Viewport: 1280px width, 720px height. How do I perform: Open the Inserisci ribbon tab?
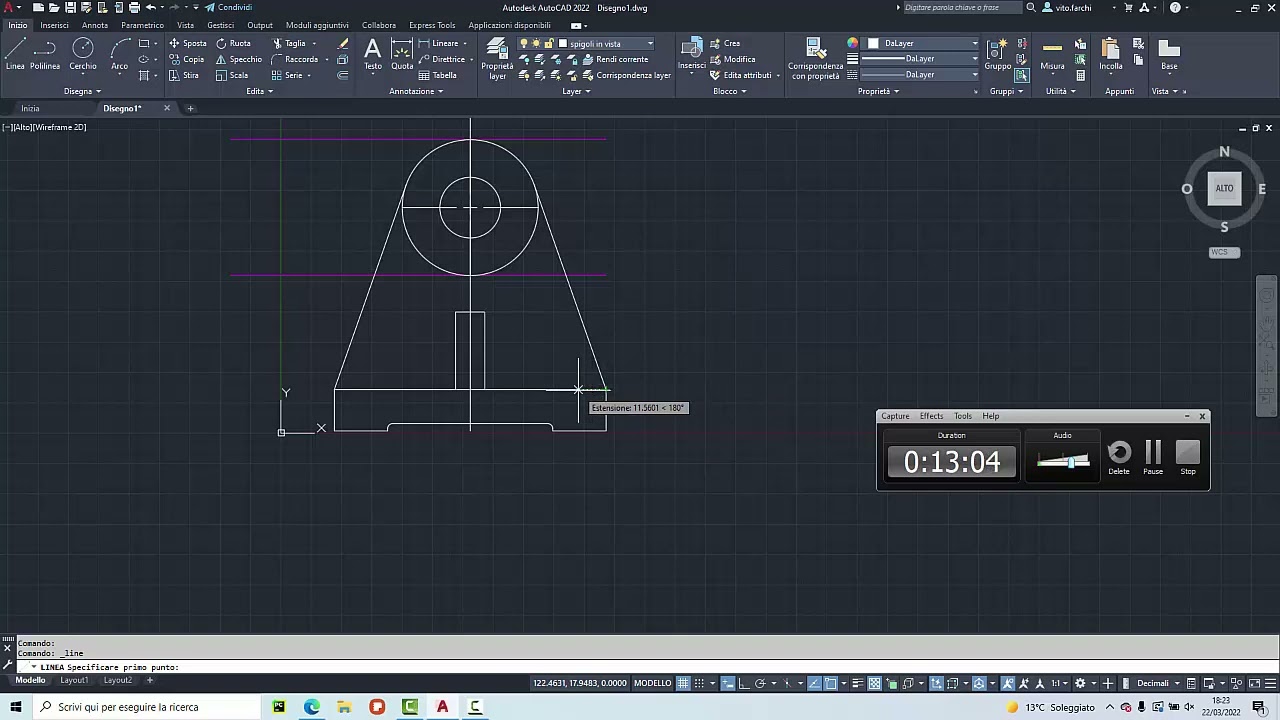click(54, 25)
